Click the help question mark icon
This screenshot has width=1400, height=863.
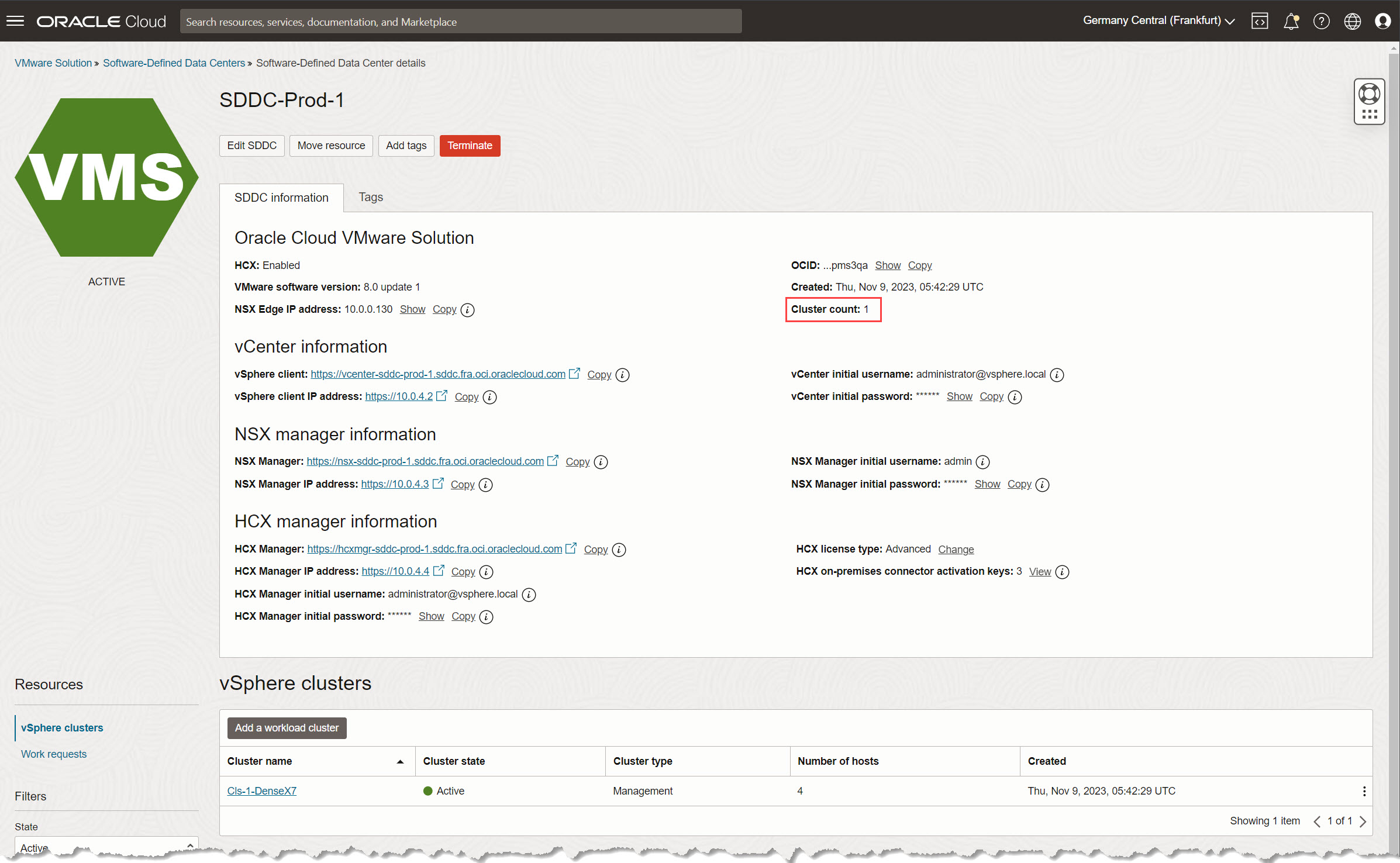coord(1321,21)
